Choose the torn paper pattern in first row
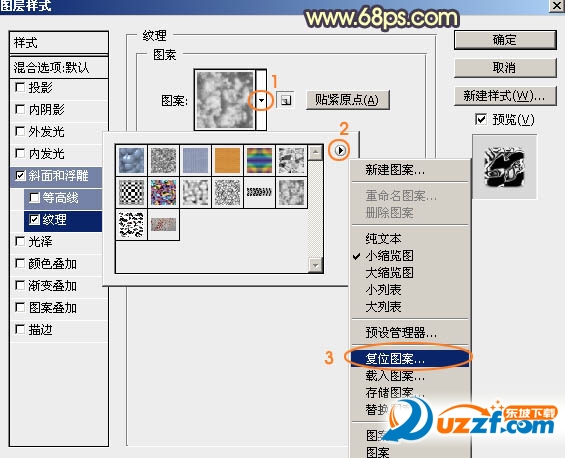This screenshot has height=458, width=565. (291, 160)
